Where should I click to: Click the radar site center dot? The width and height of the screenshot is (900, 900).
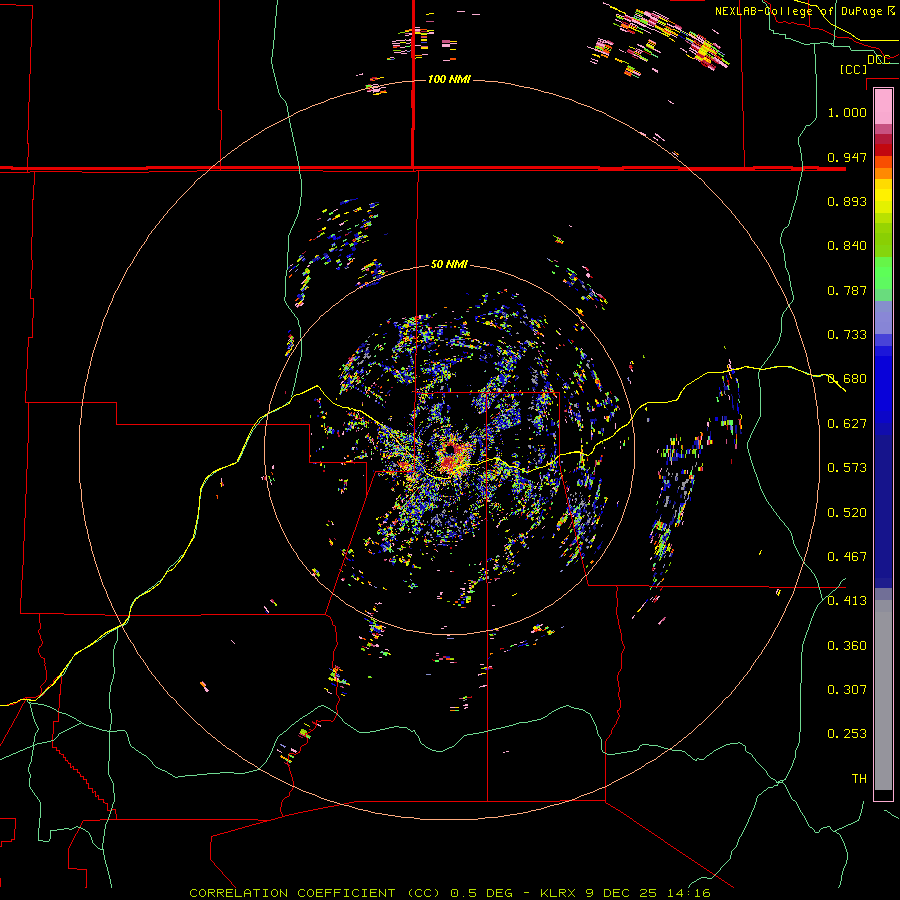(449, 449)
